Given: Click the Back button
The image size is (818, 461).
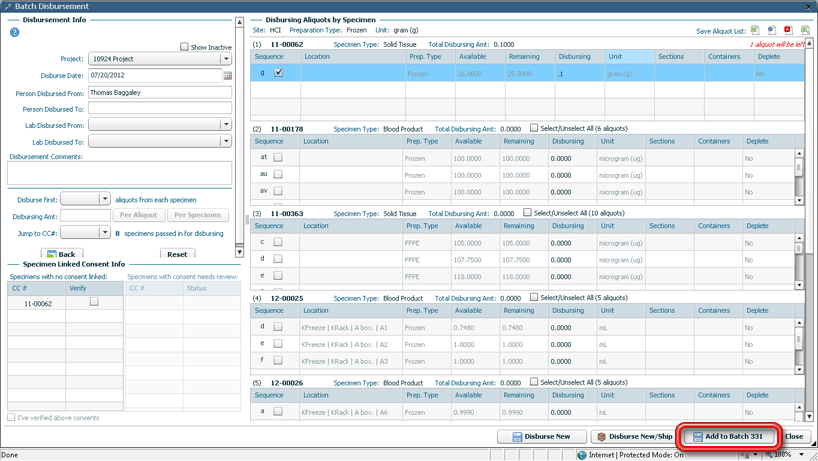Looking at the screenshot, I should pyautogui.click(x=62, y=254).
